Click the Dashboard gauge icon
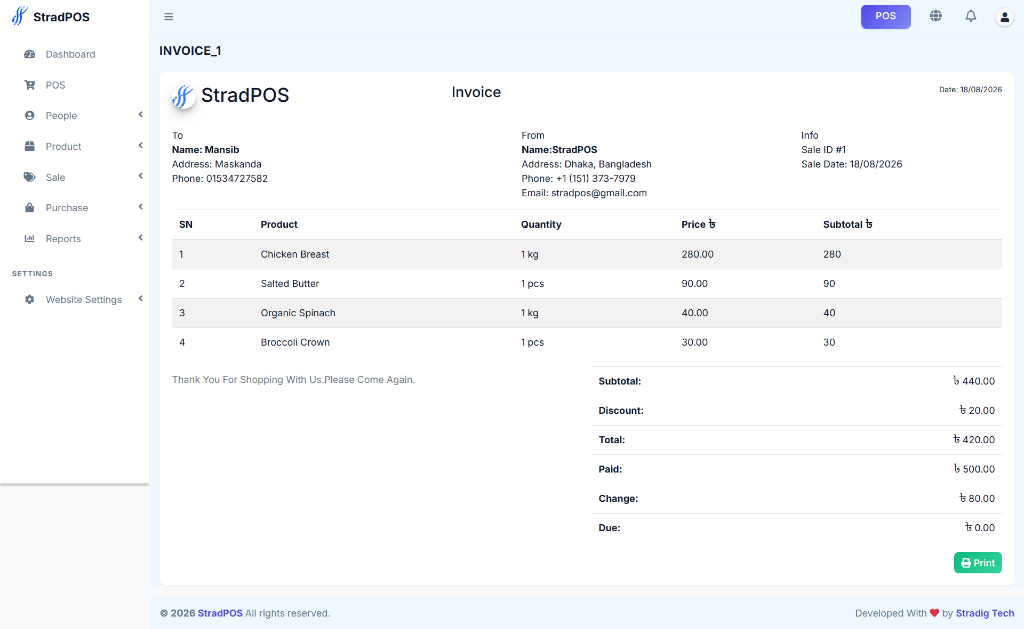 pos(29,54)
